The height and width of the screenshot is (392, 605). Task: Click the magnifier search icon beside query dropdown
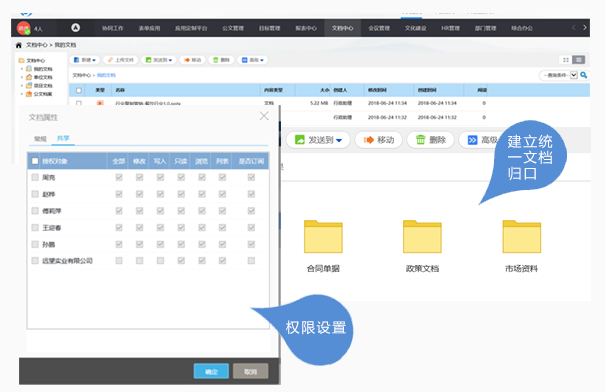[583, 75]
